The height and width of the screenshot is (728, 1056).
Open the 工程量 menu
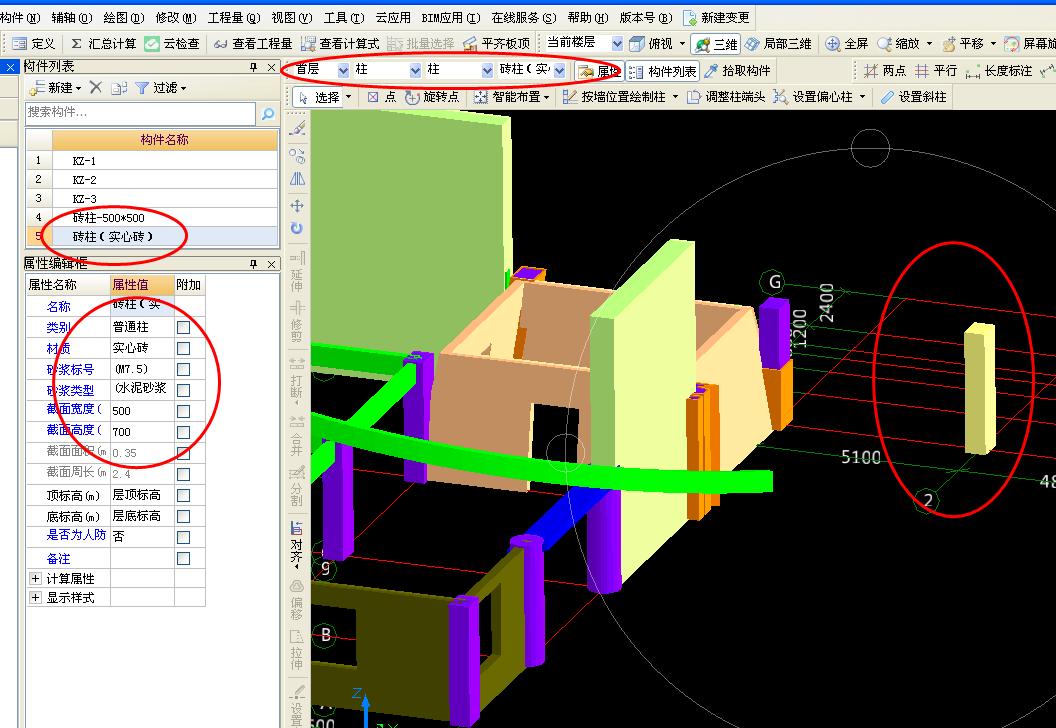pyautogui.click(x=234, y=18)
